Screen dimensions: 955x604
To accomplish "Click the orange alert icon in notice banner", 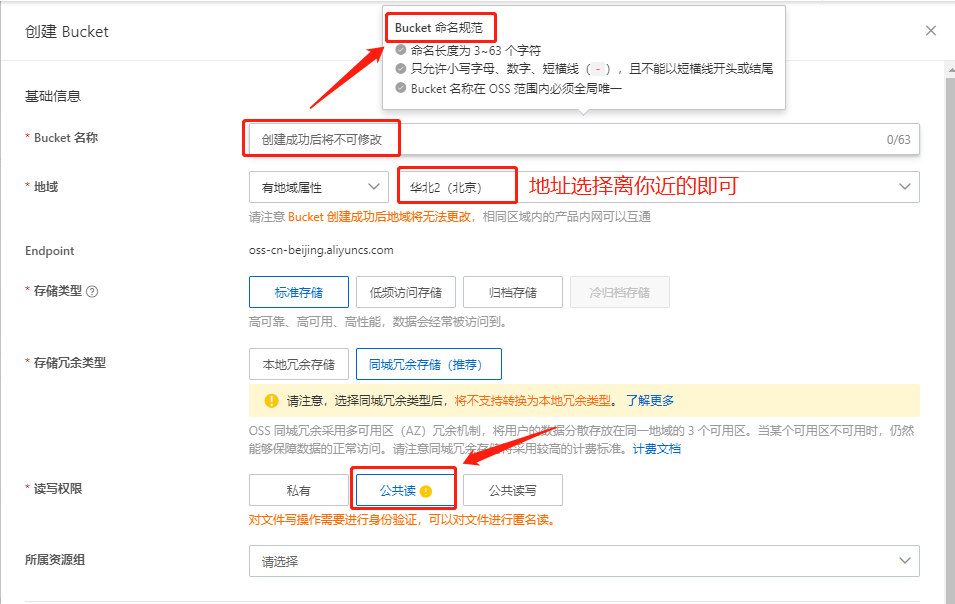I will 271,400.
